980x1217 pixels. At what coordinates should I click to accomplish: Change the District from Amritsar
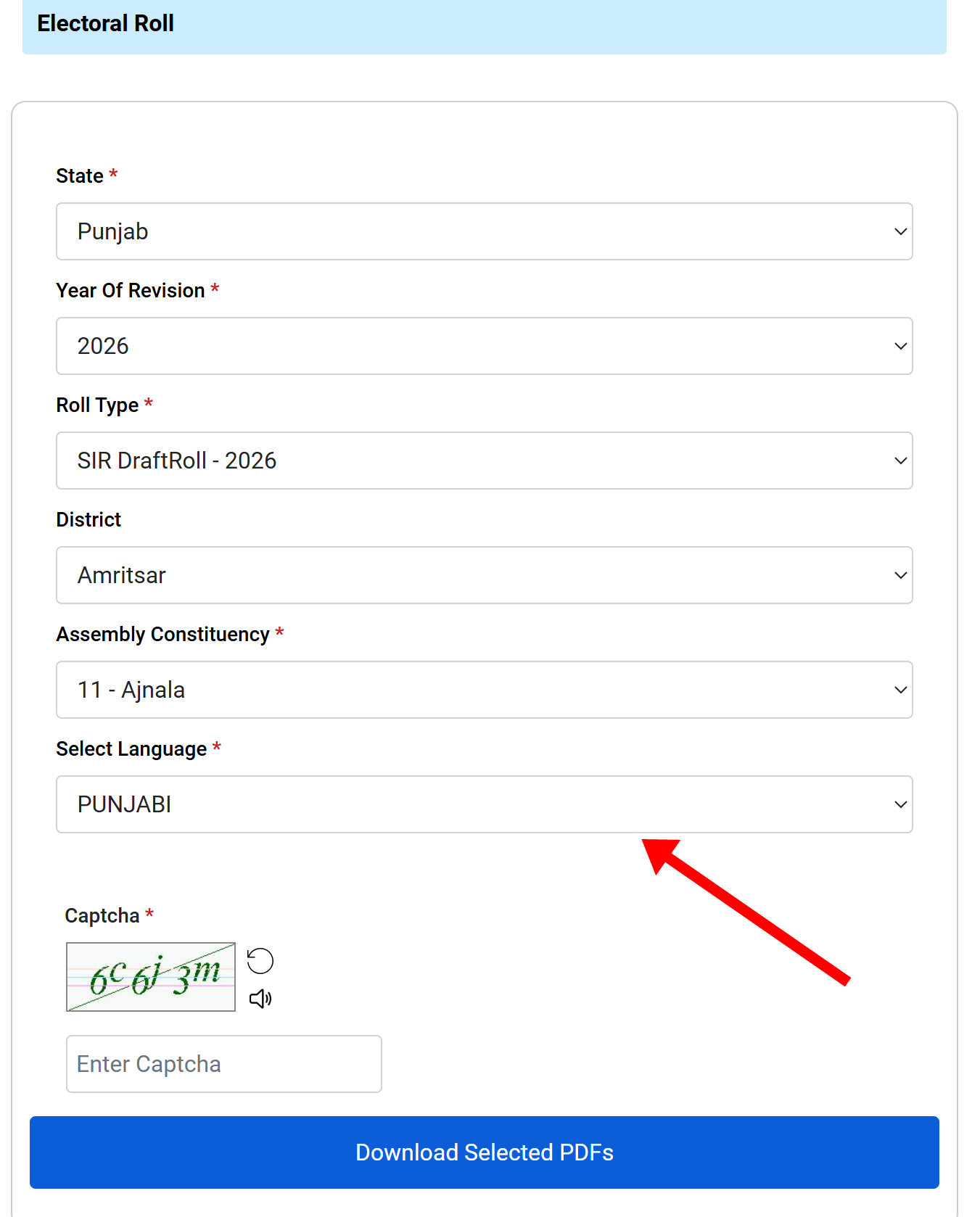(484, 575)
